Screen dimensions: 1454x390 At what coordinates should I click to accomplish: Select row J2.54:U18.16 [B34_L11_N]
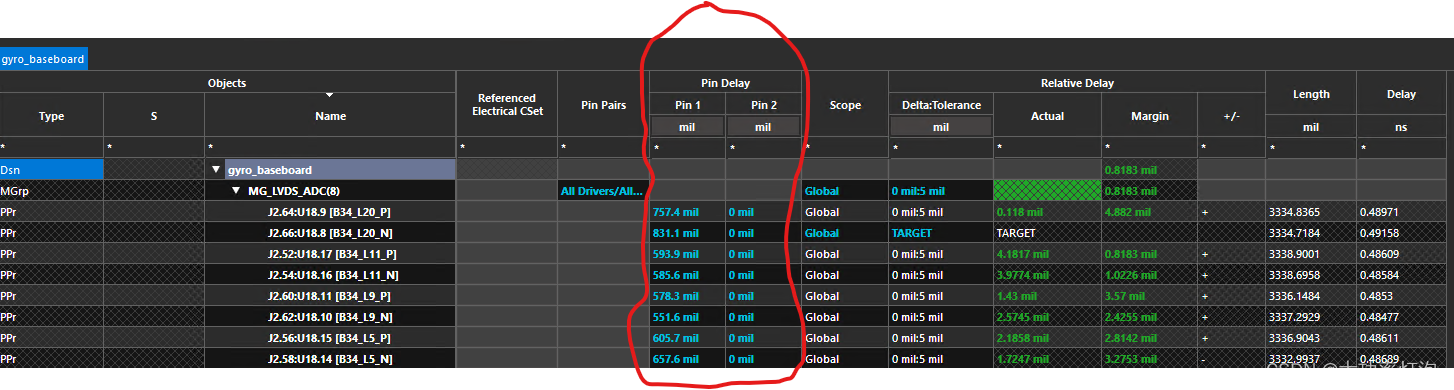pos(332,275)
